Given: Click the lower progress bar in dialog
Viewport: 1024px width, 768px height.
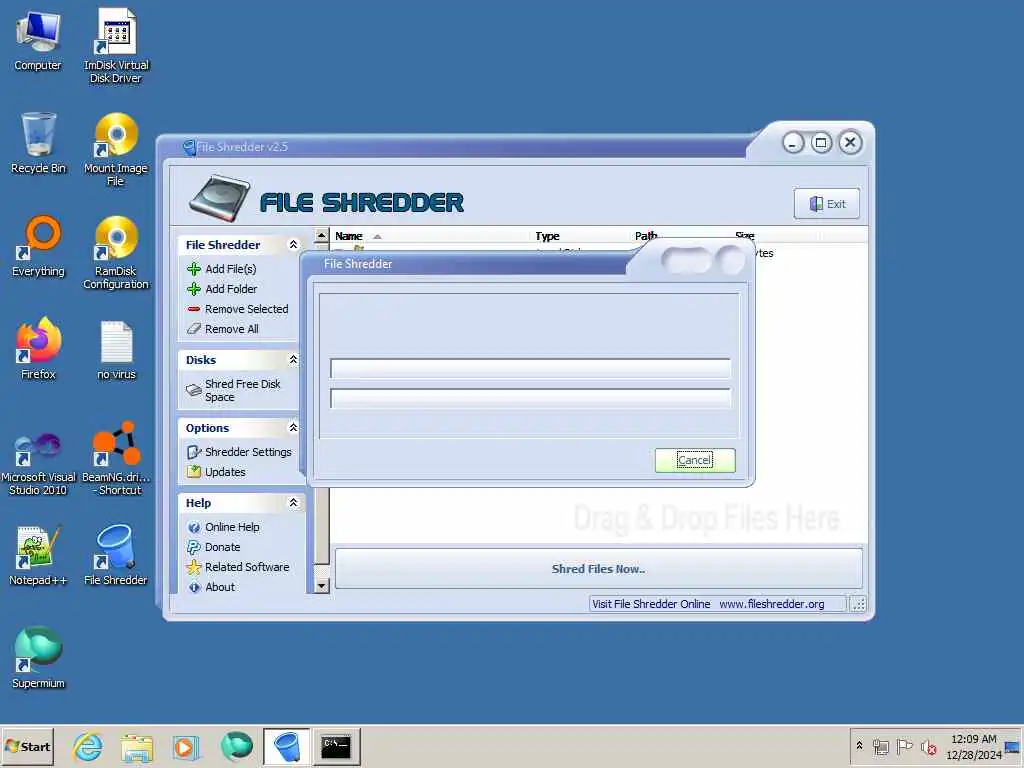Looking at the screenshot, I should coord(530,398).
